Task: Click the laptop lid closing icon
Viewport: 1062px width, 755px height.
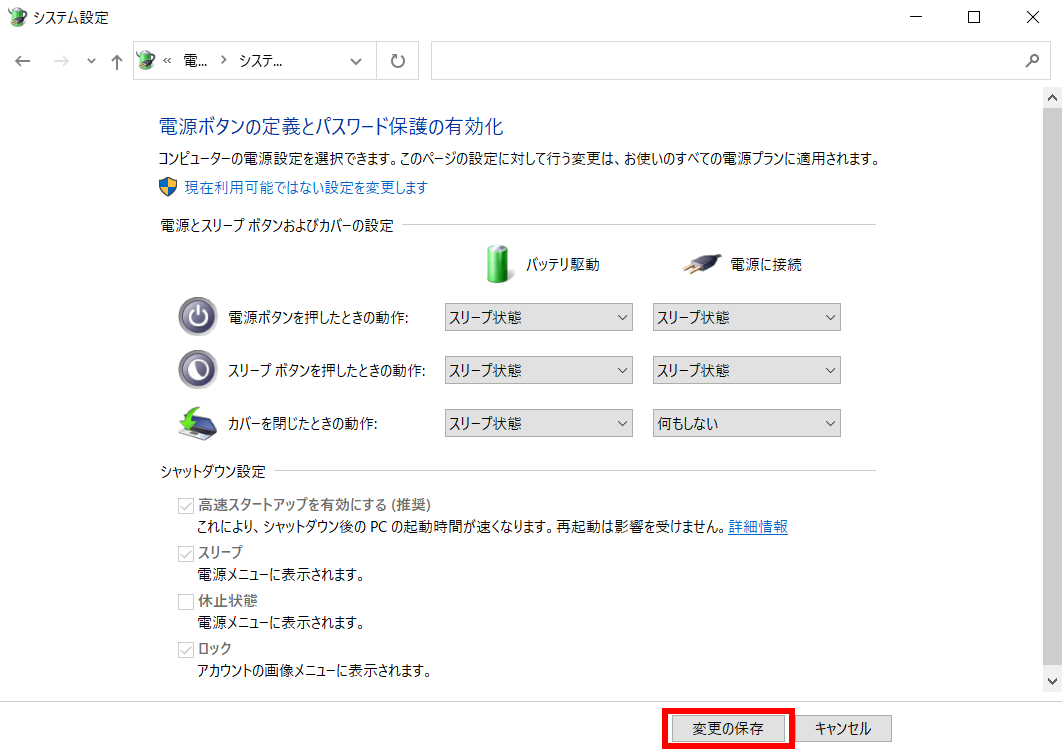Action: pyautogui.click(x=198, y=423)
